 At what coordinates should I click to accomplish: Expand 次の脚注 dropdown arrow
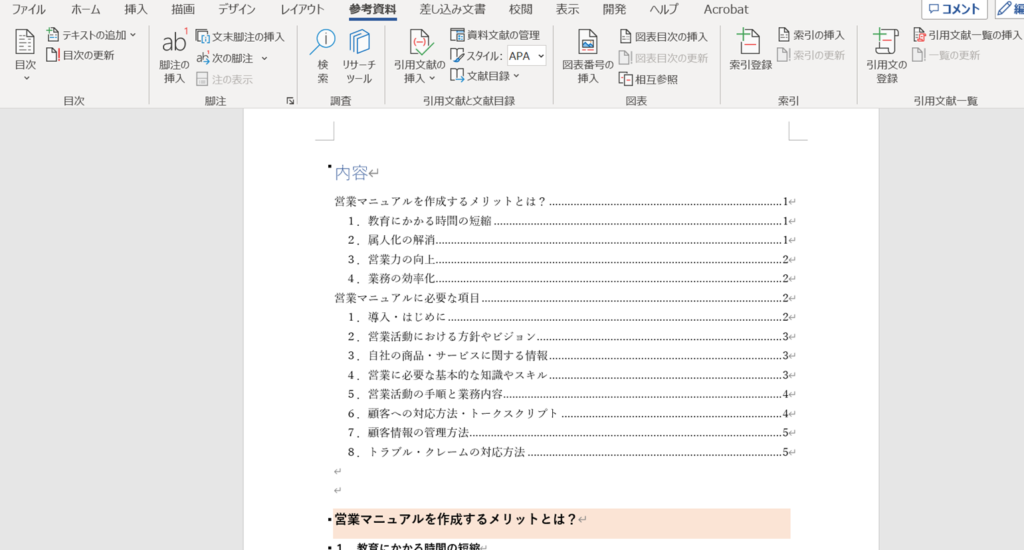point(264,59)
